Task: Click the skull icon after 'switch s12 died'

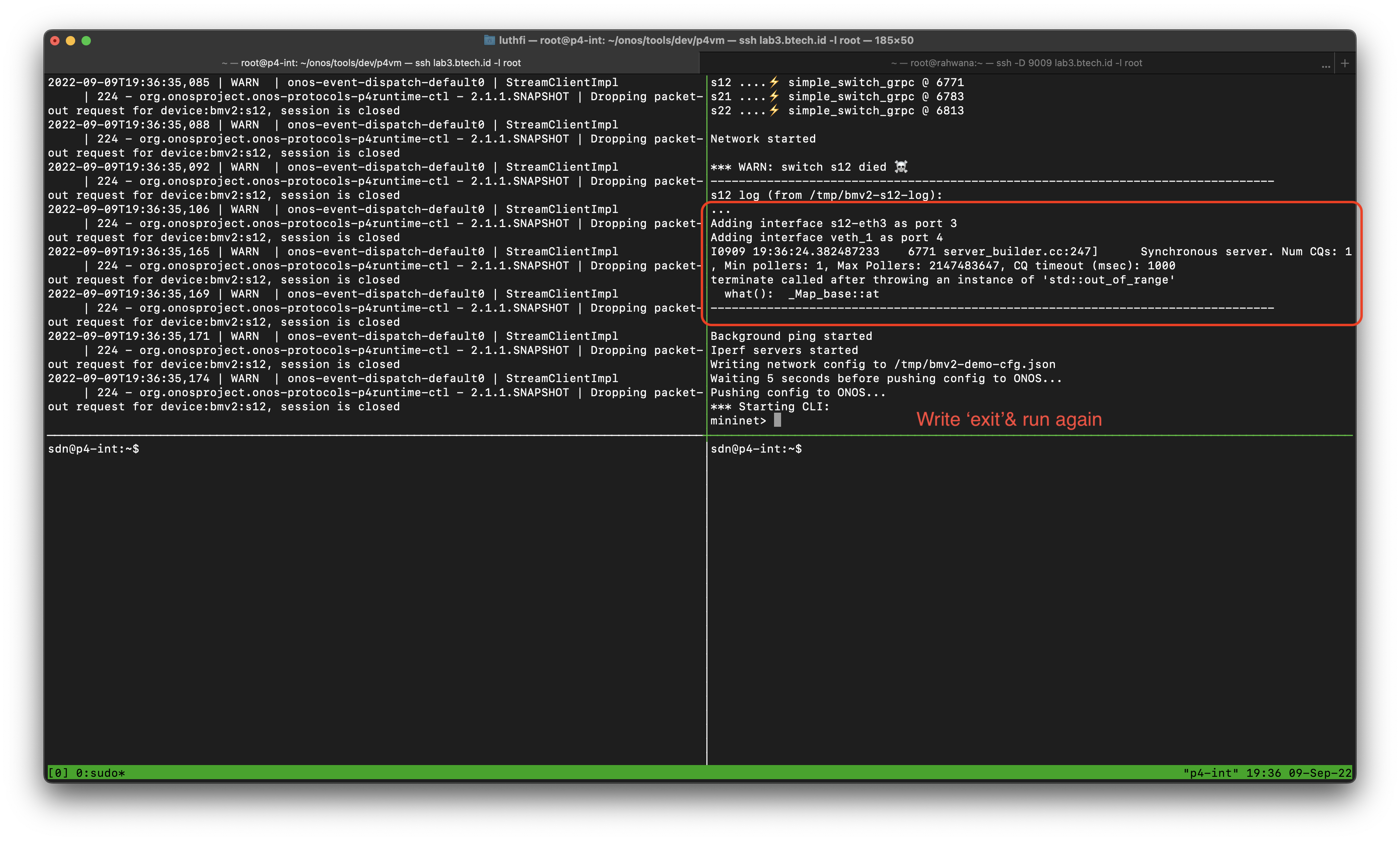Action: point(901,167)
